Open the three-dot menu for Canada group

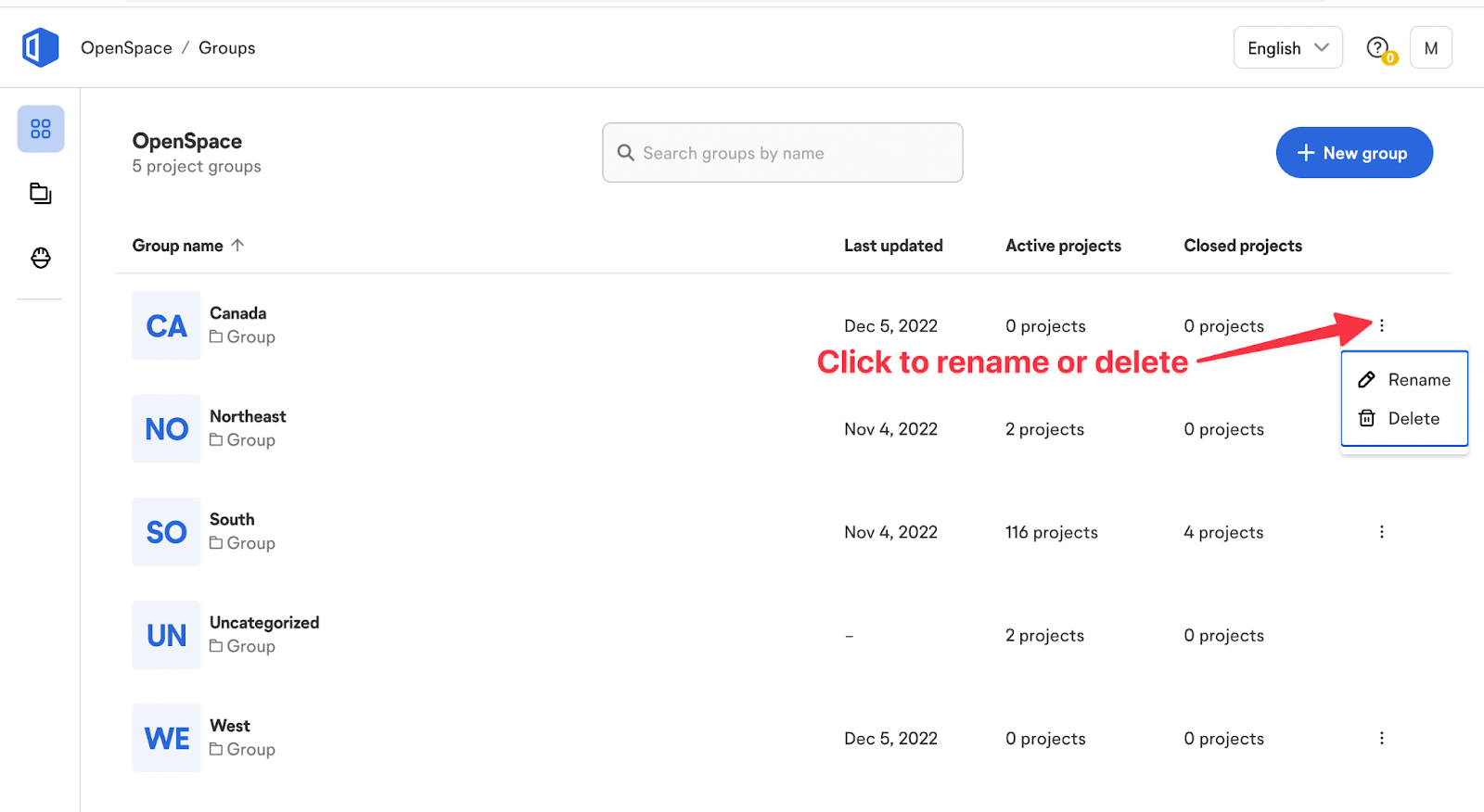[x=1382, y=325]
